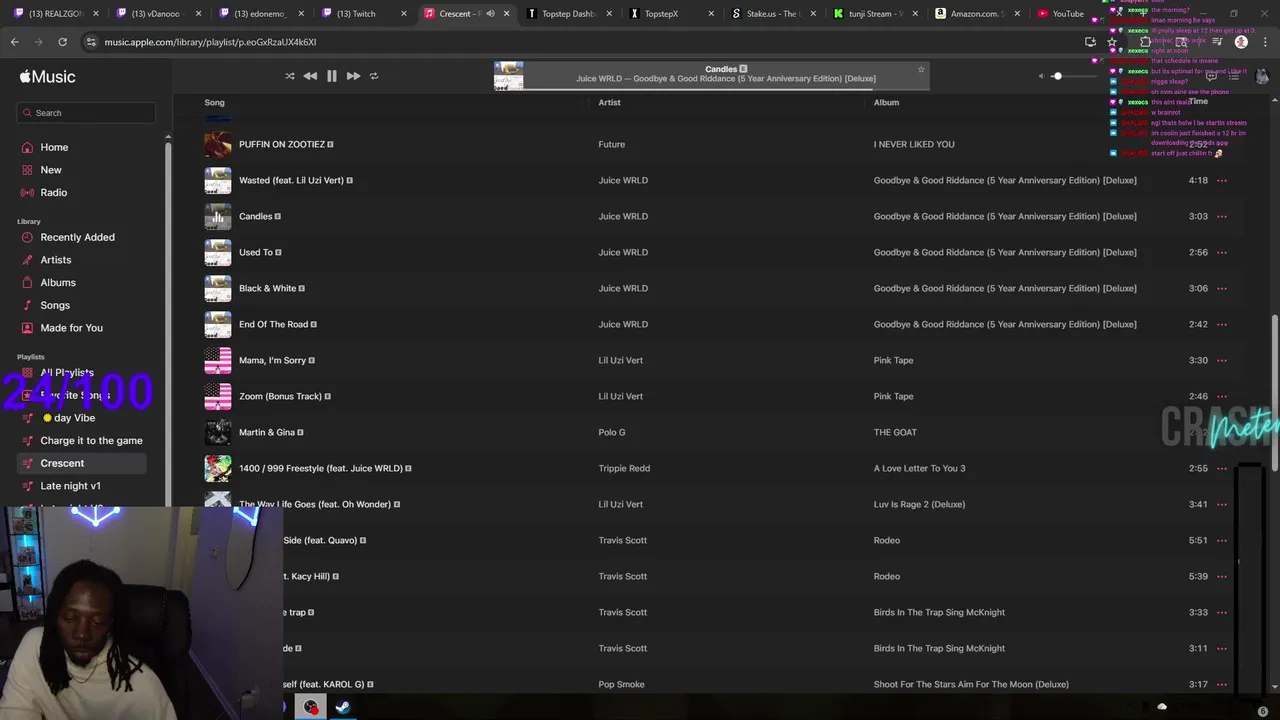Click 1400 / 999 Freestyle album art
The height and width of the screenshot is (720, 1280).
click(x=218, y=468)
